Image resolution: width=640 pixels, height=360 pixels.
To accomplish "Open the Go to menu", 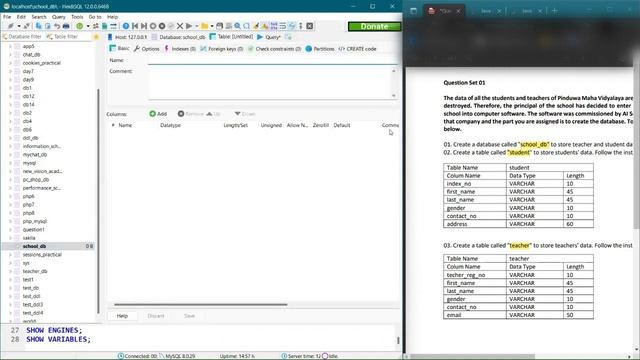I will tap(95, 17).
